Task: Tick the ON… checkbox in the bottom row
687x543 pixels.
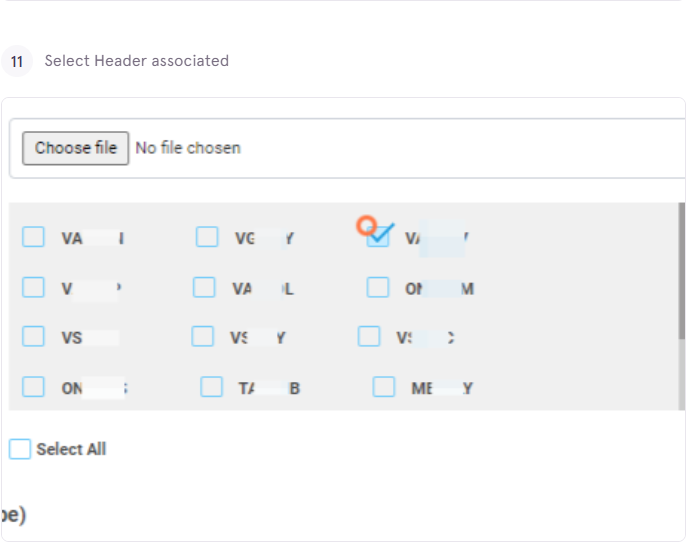Action: click(x=33, y=387)
